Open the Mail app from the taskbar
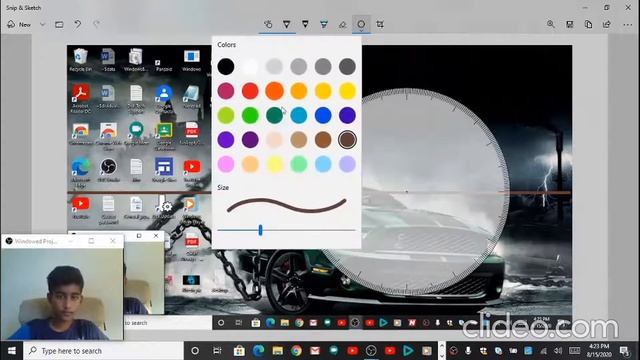Screen dimensions: 640x360 [x=315, y=351]
